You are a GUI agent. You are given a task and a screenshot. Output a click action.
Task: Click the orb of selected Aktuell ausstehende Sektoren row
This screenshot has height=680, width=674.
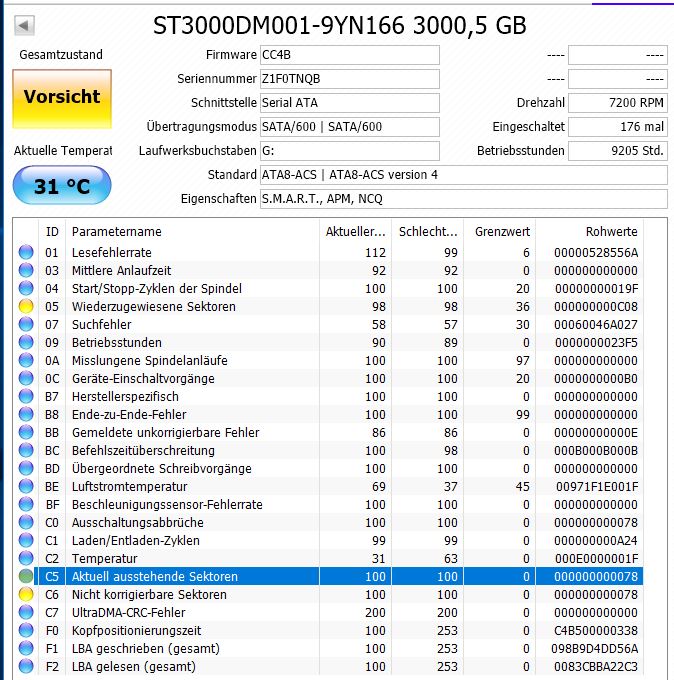click(26, 576)
